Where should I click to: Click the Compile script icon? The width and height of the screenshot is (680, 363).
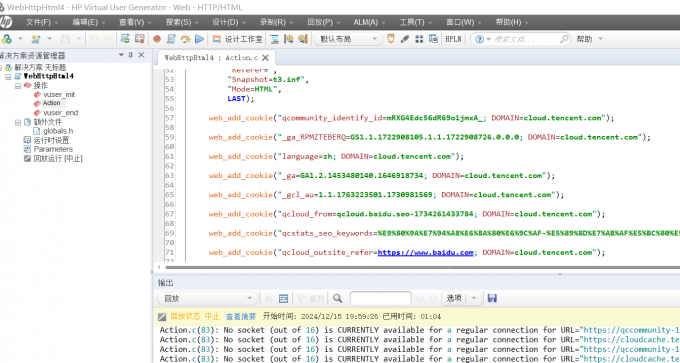[x=171, y=39]
